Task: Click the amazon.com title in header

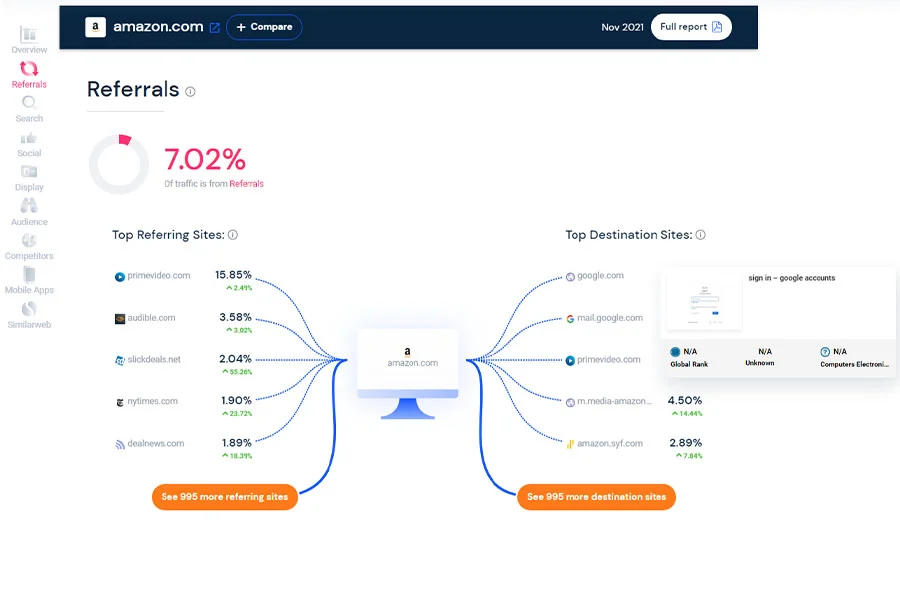Action: (158, 27)
